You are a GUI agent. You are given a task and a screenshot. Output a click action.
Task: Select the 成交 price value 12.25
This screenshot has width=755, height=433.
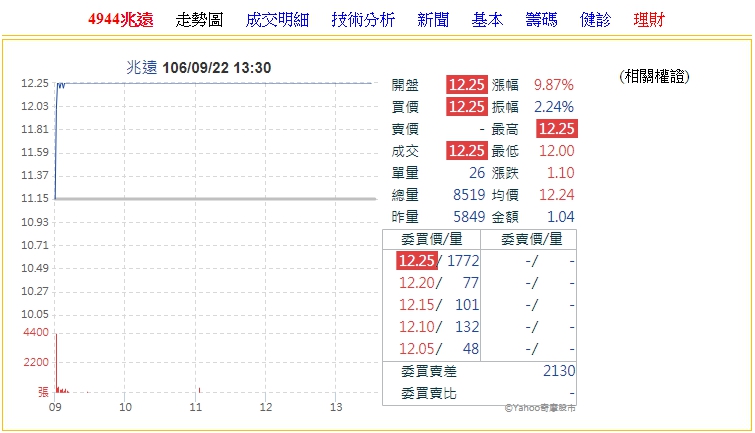pos(467,151)
